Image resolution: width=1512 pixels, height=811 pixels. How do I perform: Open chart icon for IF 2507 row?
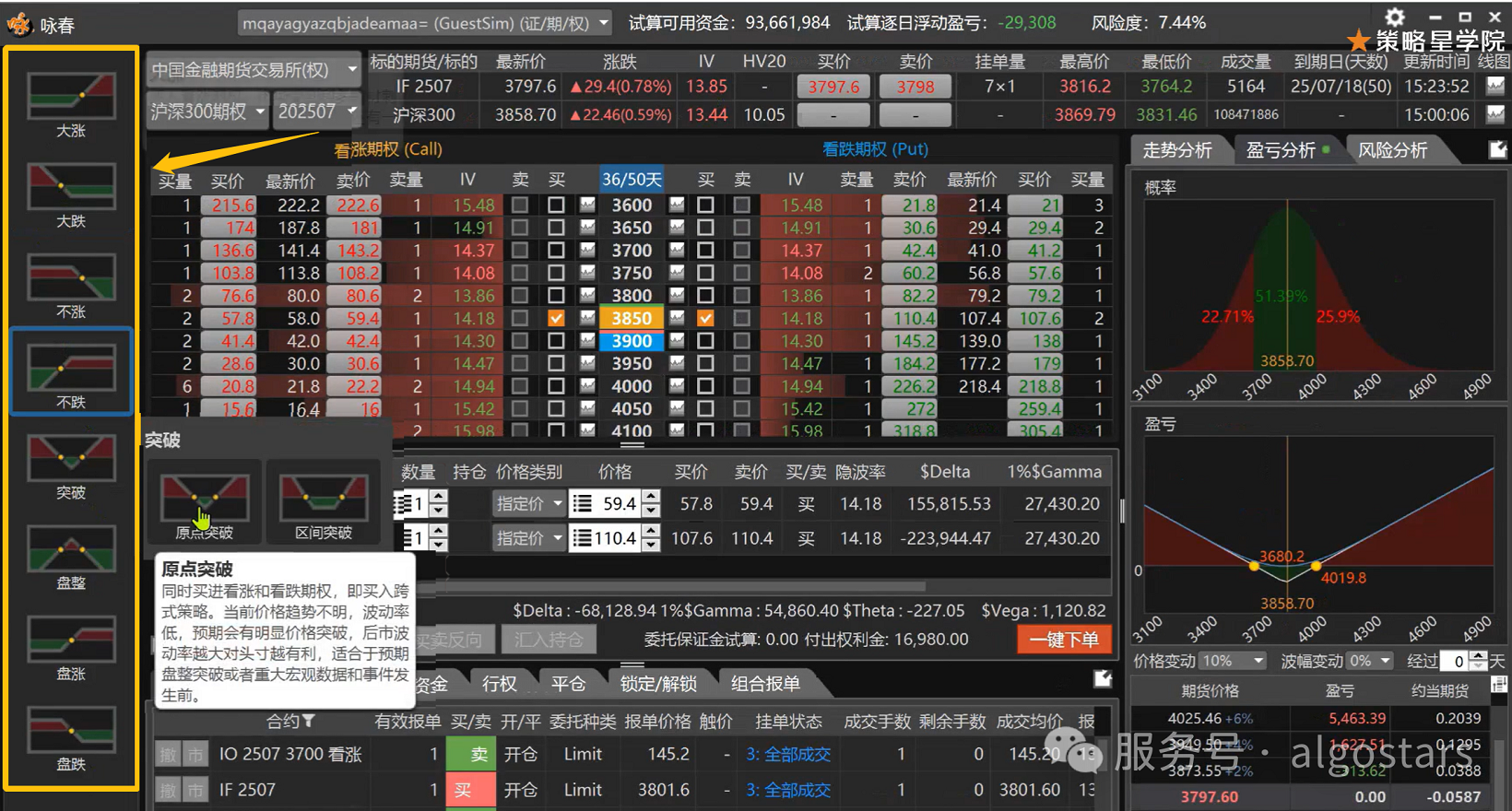click(x=1495, y=87)
